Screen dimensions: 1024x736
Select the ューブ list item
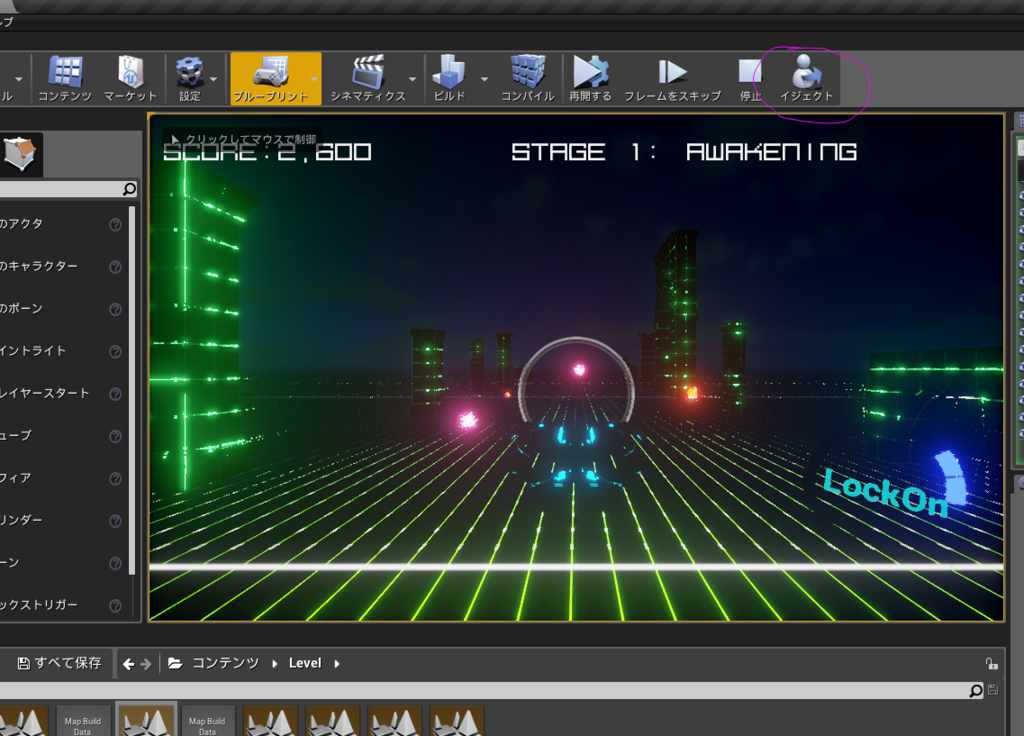point(64,436)
